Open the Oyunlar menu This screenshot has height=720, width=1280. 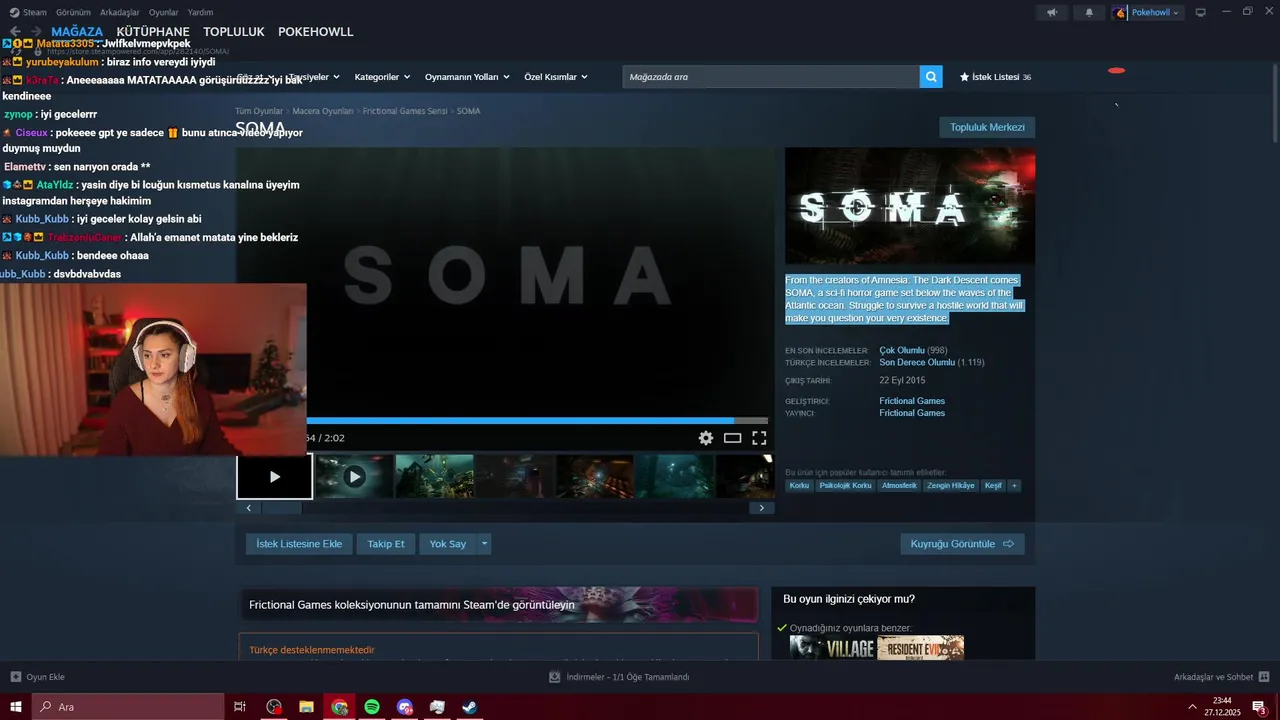(164, 12)
